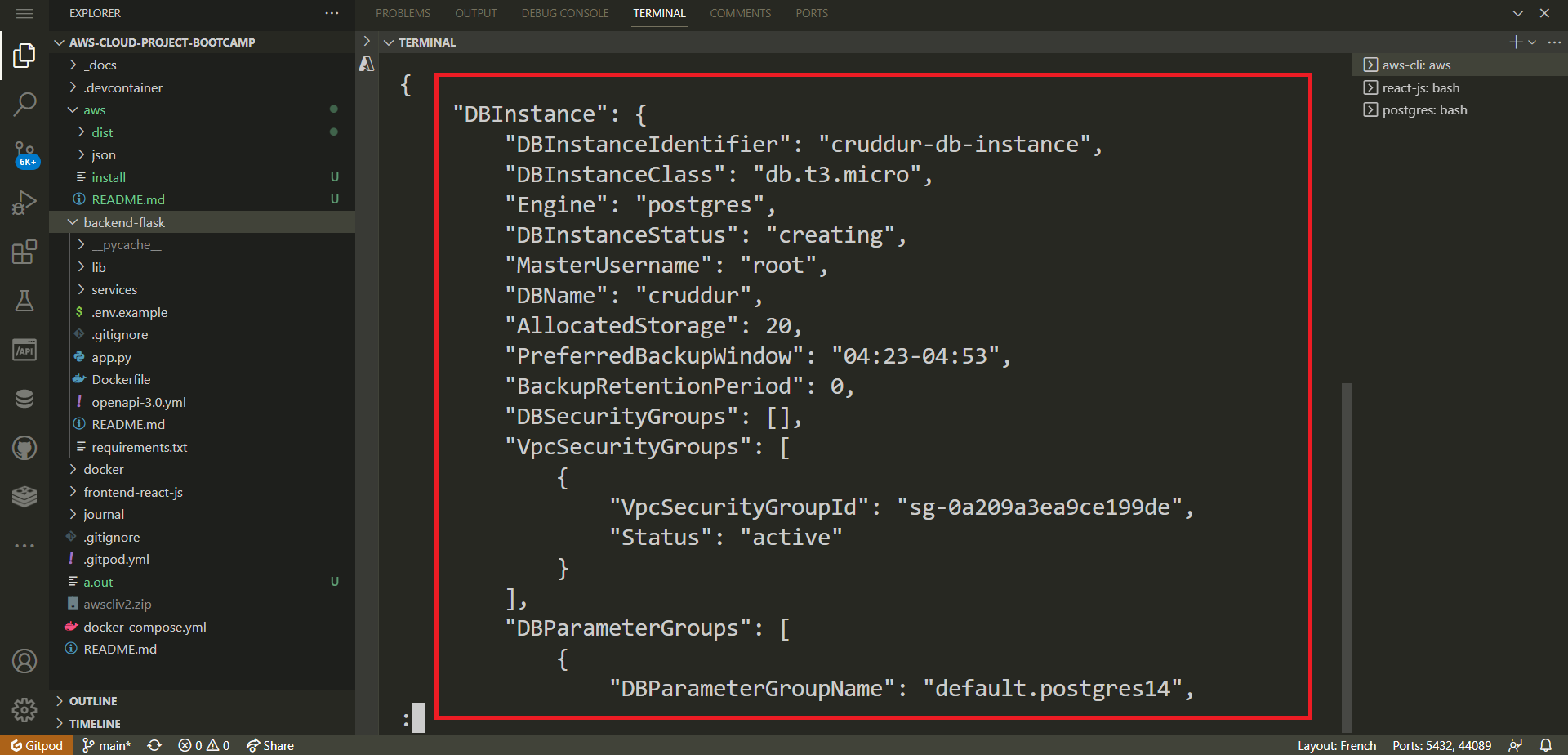This screenshot has width=1568, height=755.
Task: Expand the services folder
Action: 203,289
